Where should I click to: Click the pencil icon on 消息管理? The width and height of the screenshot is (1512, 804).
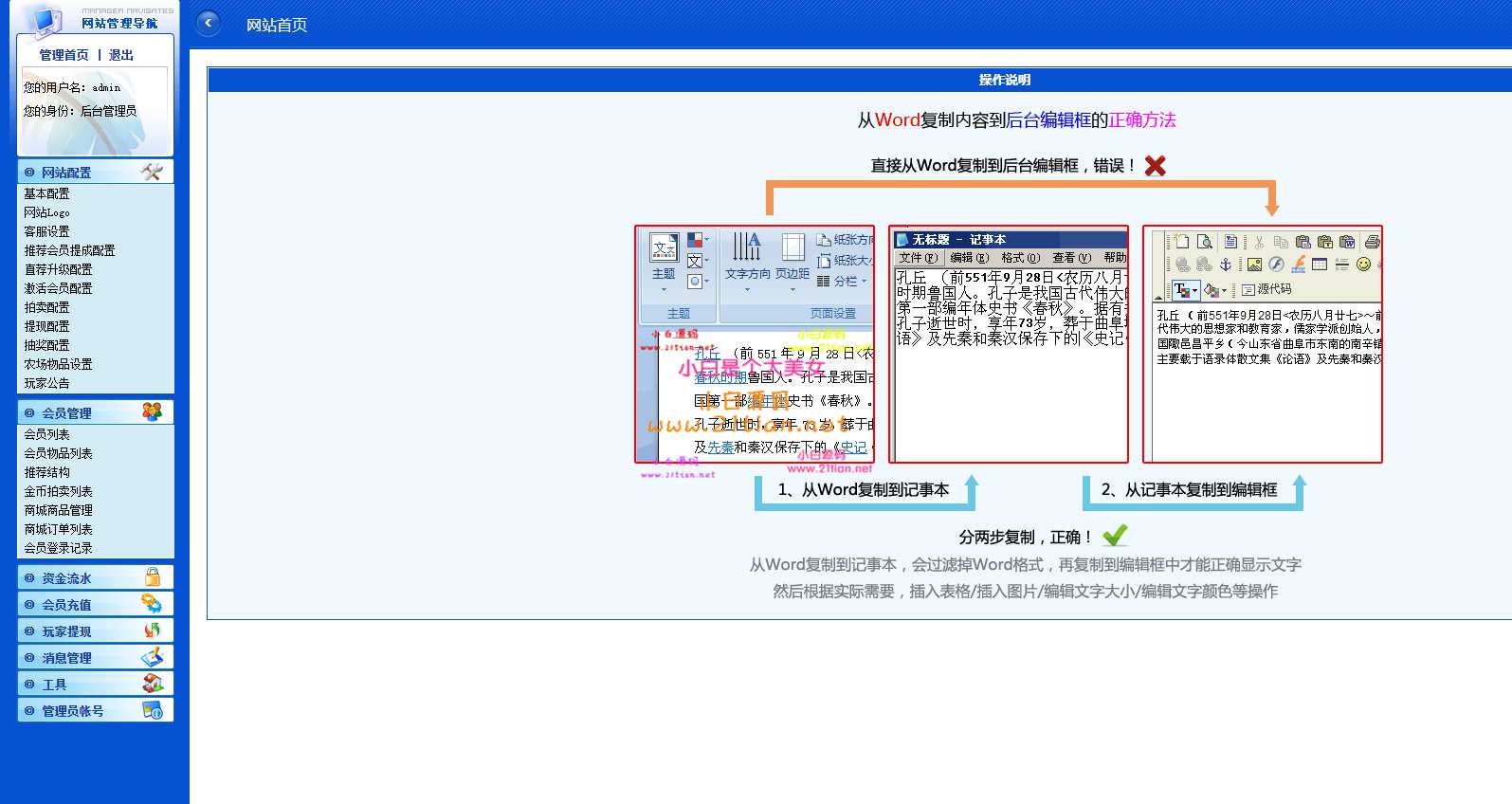(152, 656)
